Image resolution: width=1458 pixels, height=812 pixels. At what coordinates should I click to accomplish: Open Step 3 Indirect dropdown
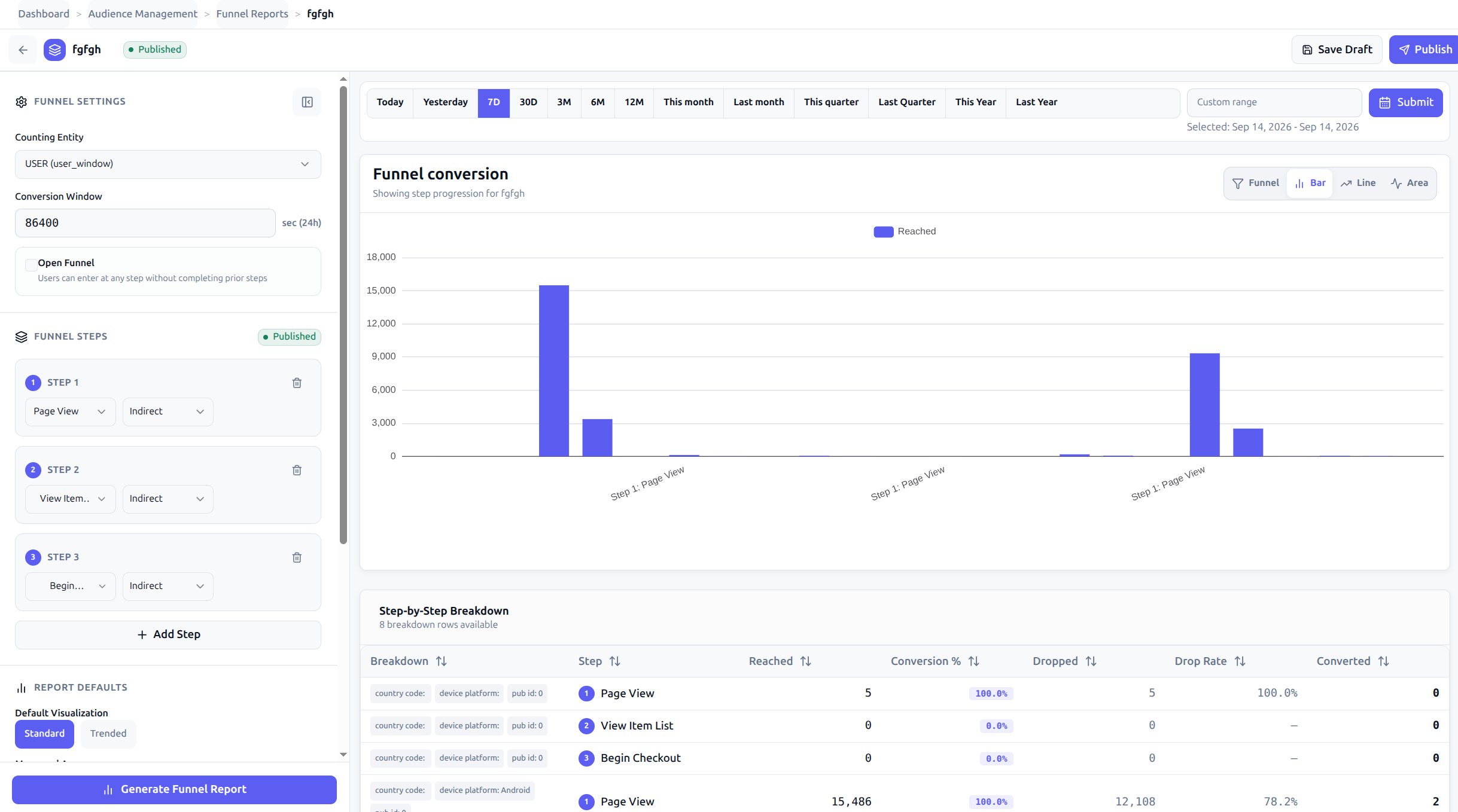[x=168, y=586]
